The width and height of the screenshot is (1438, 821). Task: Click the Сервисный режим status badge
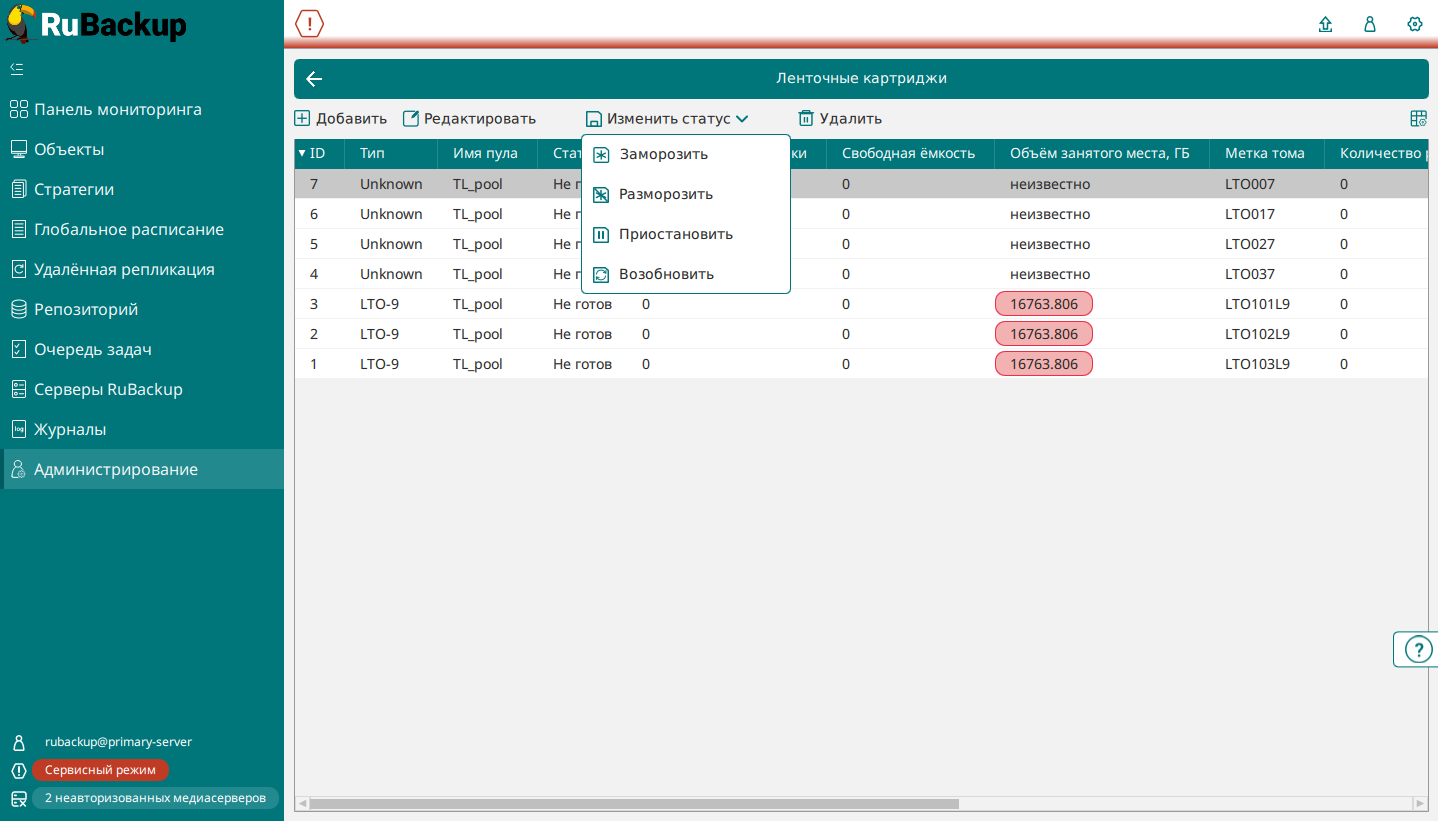coord(100,770)
